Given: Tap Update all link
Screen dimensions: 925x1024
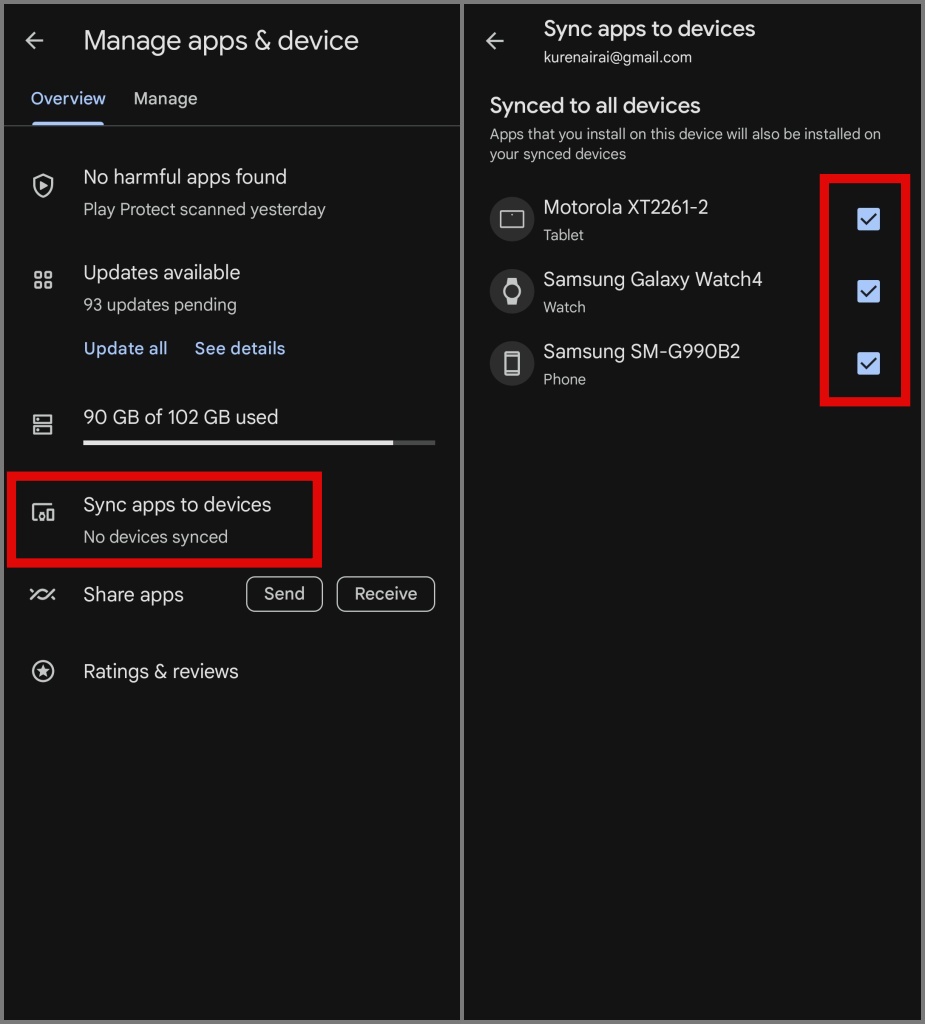Looking at the screenshot, I should 125,349.
